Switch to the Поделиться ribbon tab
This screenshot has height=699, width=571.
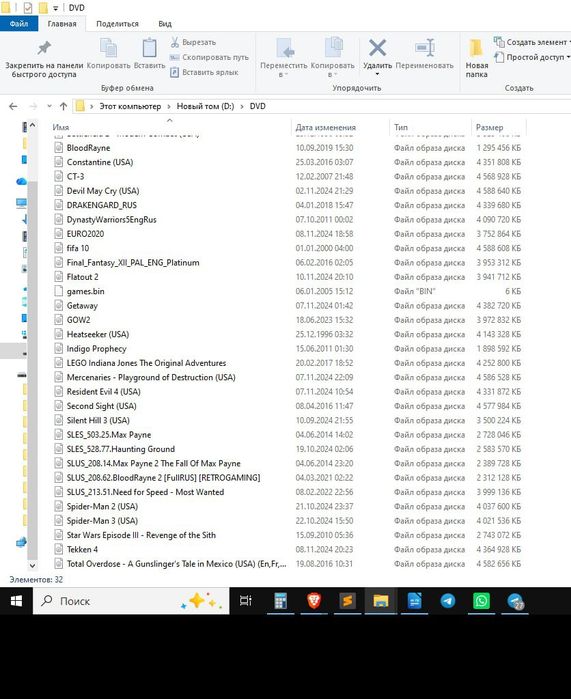tap(117, 24)
